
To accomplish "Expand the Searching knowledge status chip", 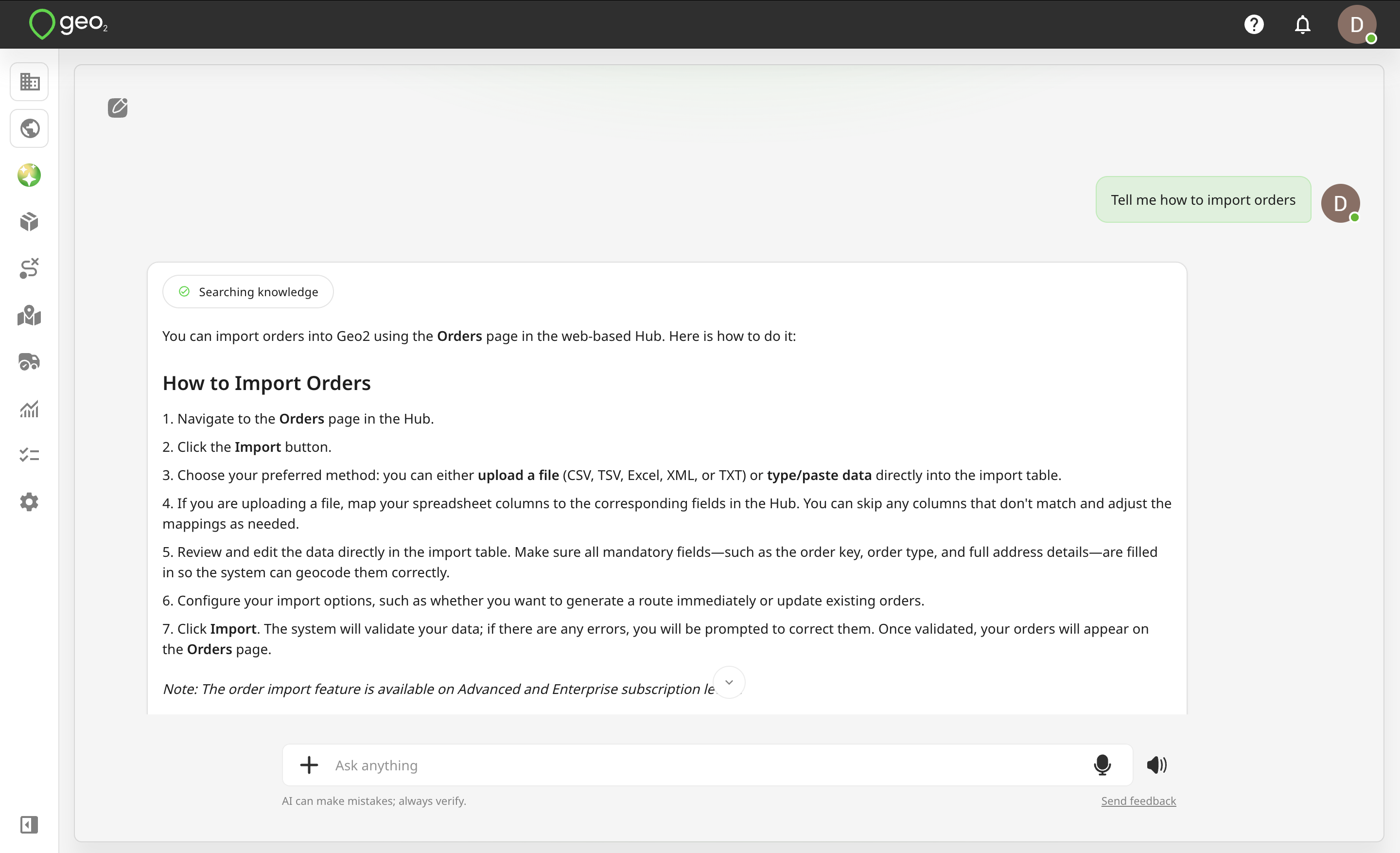I will (x=248, y=291).
